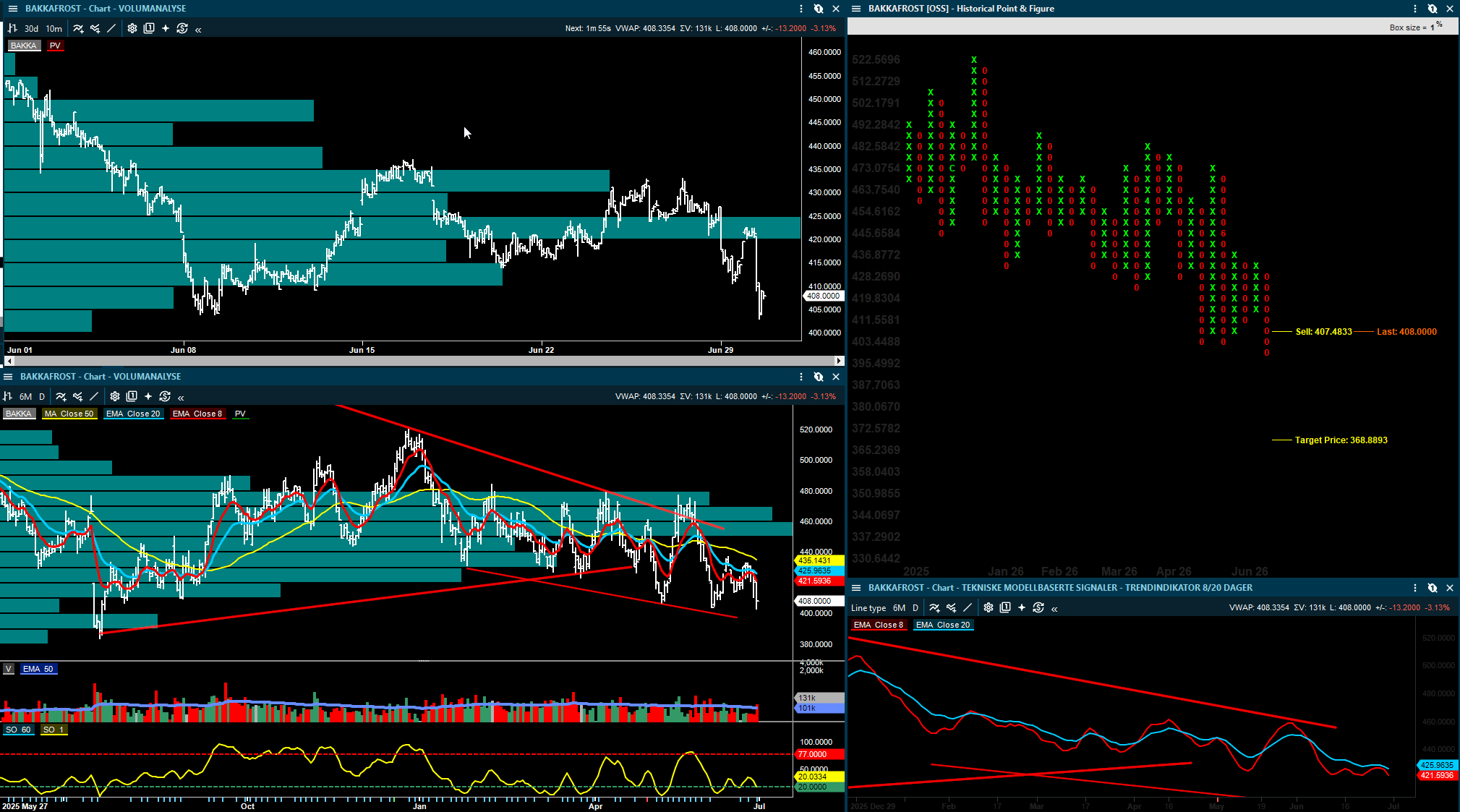
Task: Click symbol link search icon in top chart
Action: pyautogui.click(x=819, y=9)
